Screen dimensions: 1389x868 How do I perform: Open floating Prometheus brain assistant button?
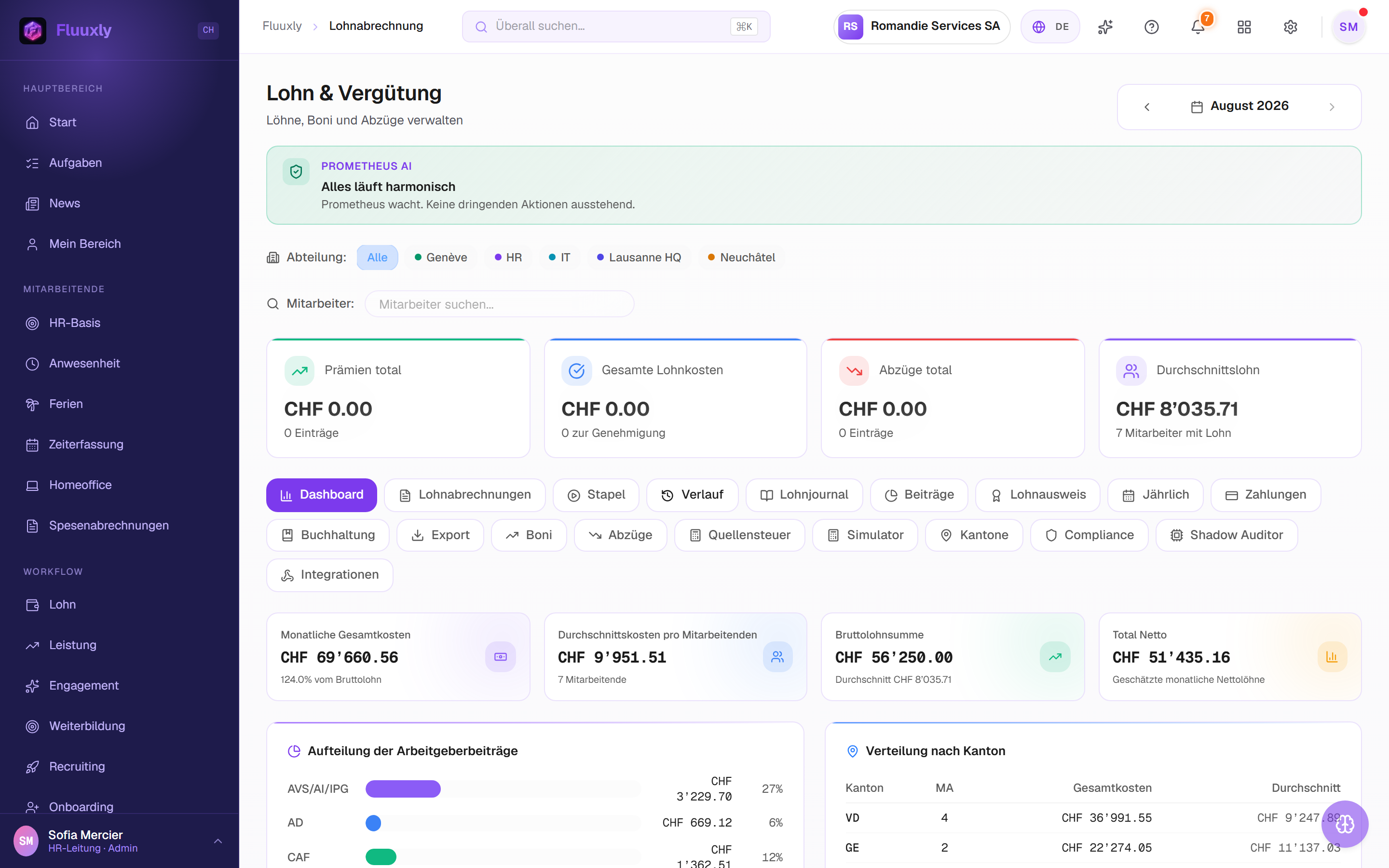(x=1344, y=824)
